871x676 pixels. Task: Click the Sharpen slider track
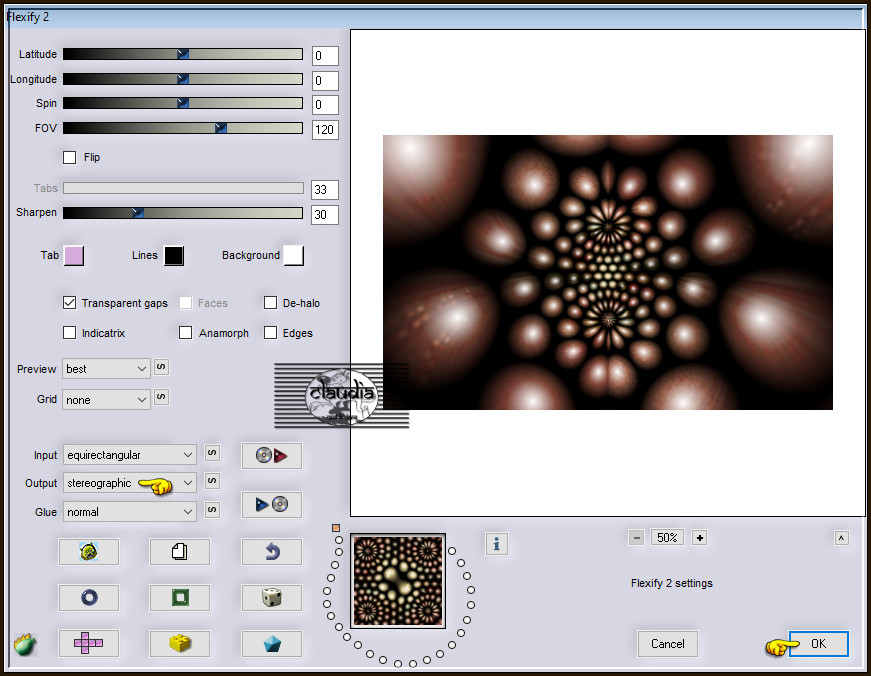coord(183,212)
